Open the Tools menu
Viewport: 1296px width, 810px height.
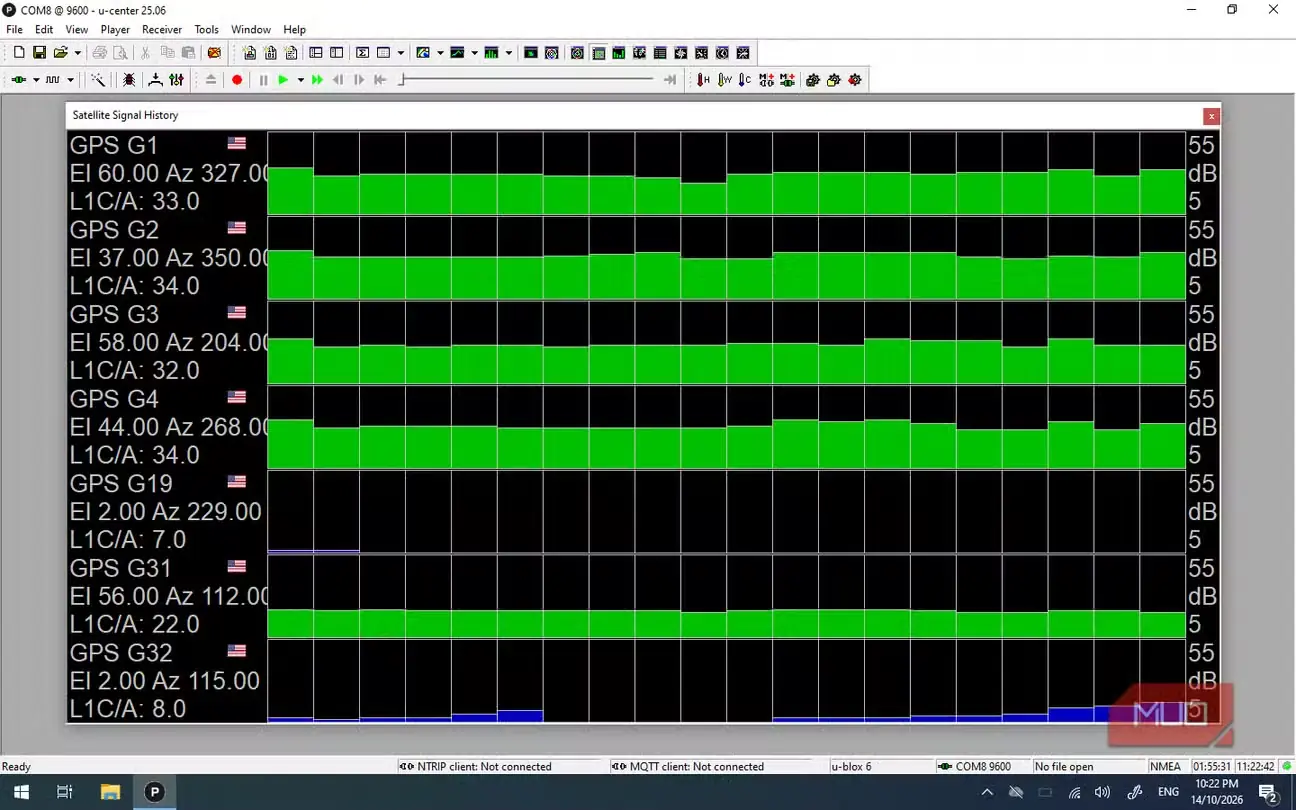(x=206, y=30)
